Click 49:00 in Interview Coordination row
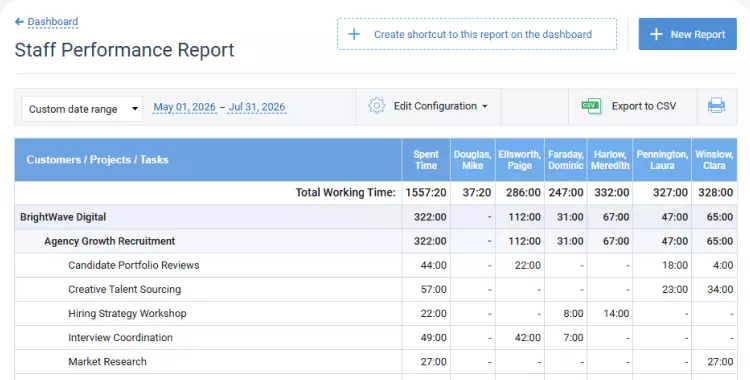Image resolution: width=750 pixels, height=380 pixels. [433, 337]
